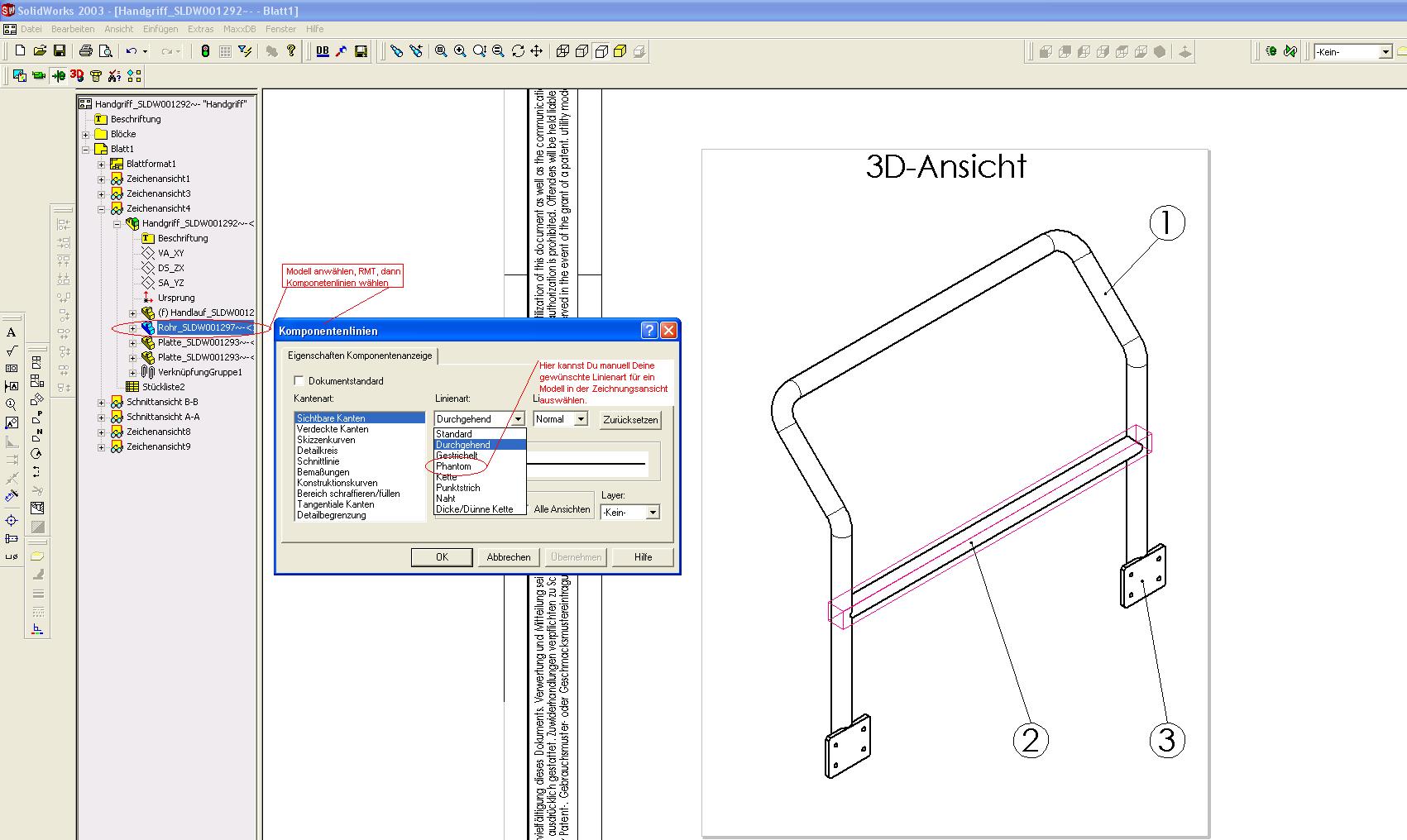Open the Extras menu

200,29
